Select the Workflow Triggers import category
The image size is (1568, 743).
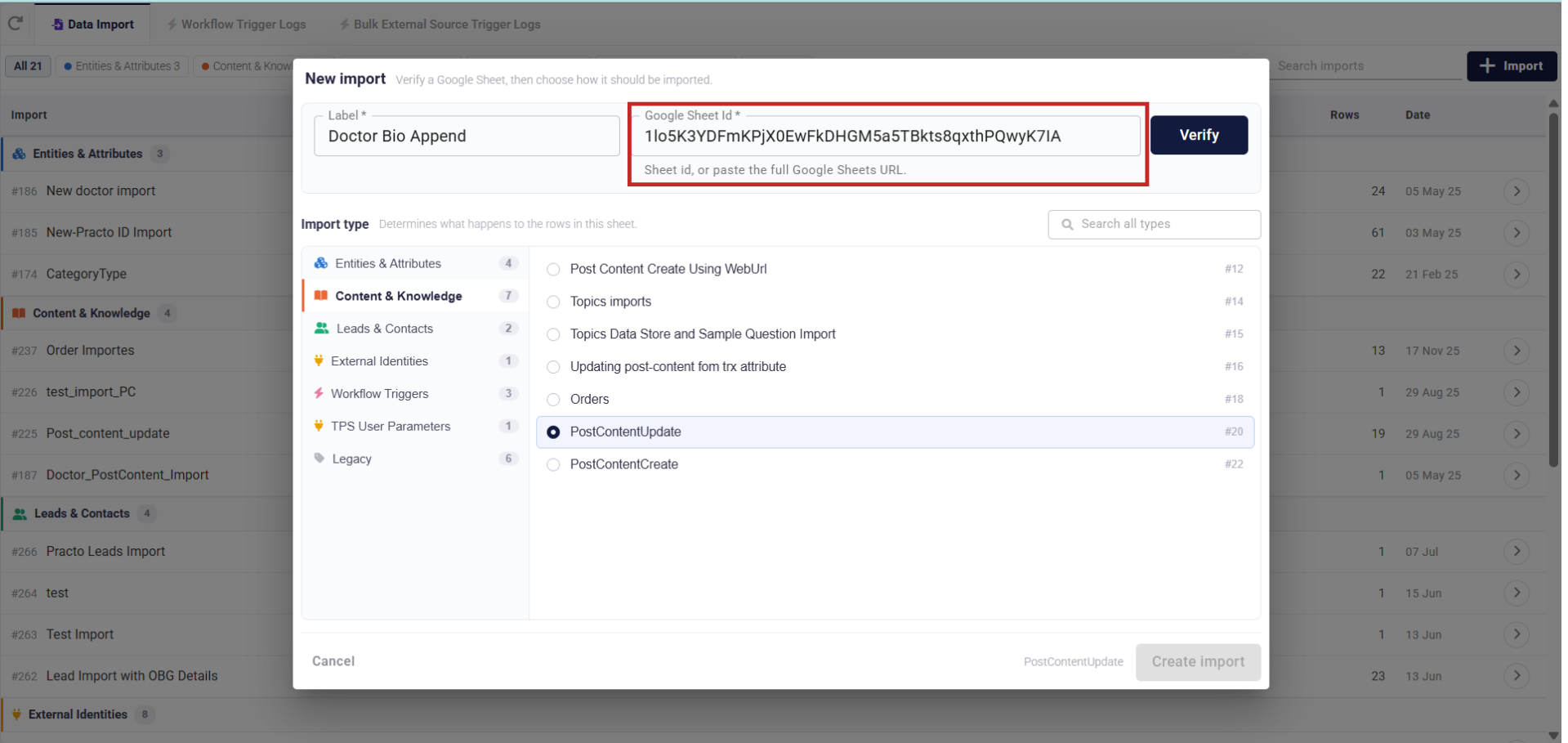(x=415, y=393)
